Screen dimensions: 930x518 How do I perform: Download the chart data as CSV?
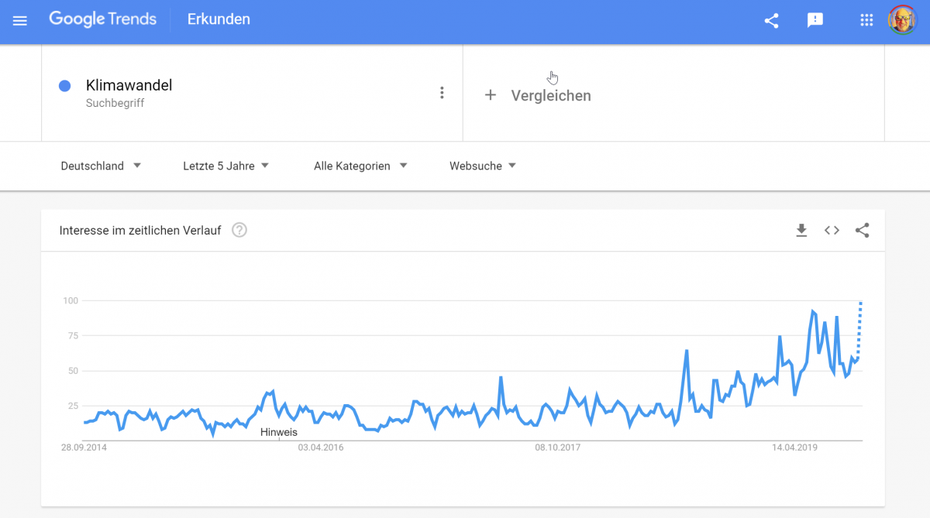801,230
